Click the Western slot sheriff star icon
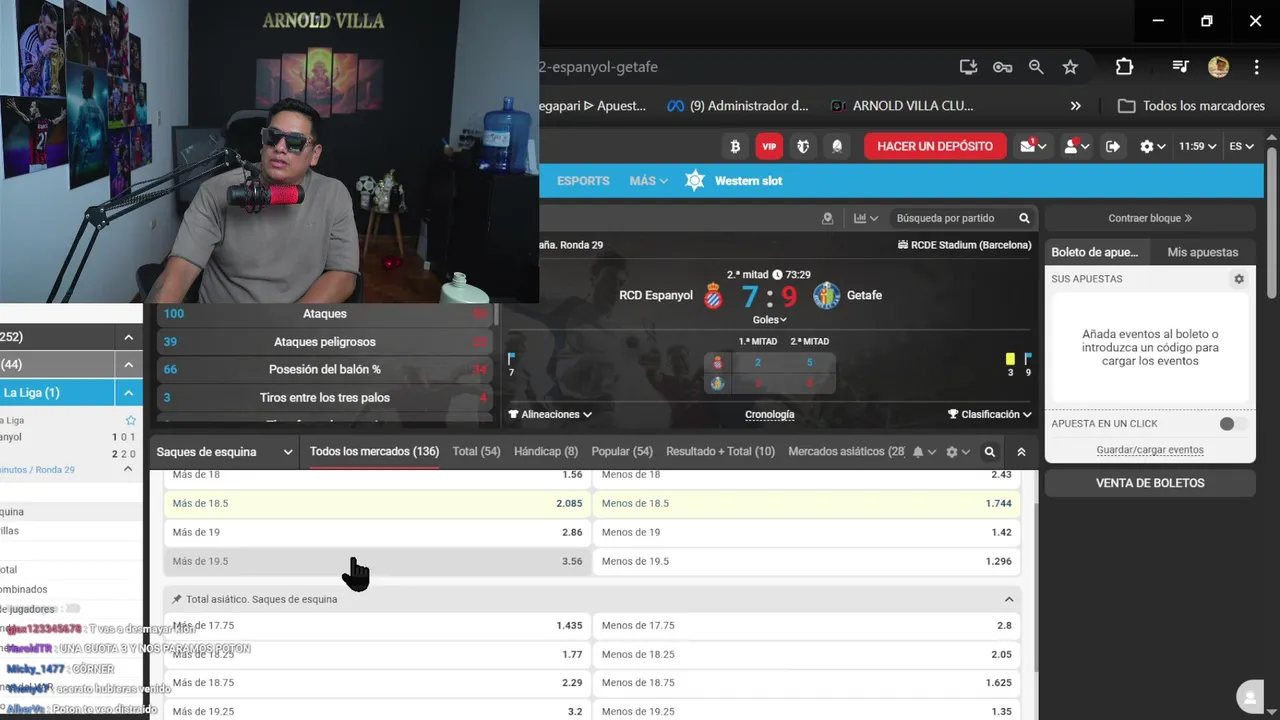Image resolution: width=1280 pixels, height=720 pixels. point(695,181)
